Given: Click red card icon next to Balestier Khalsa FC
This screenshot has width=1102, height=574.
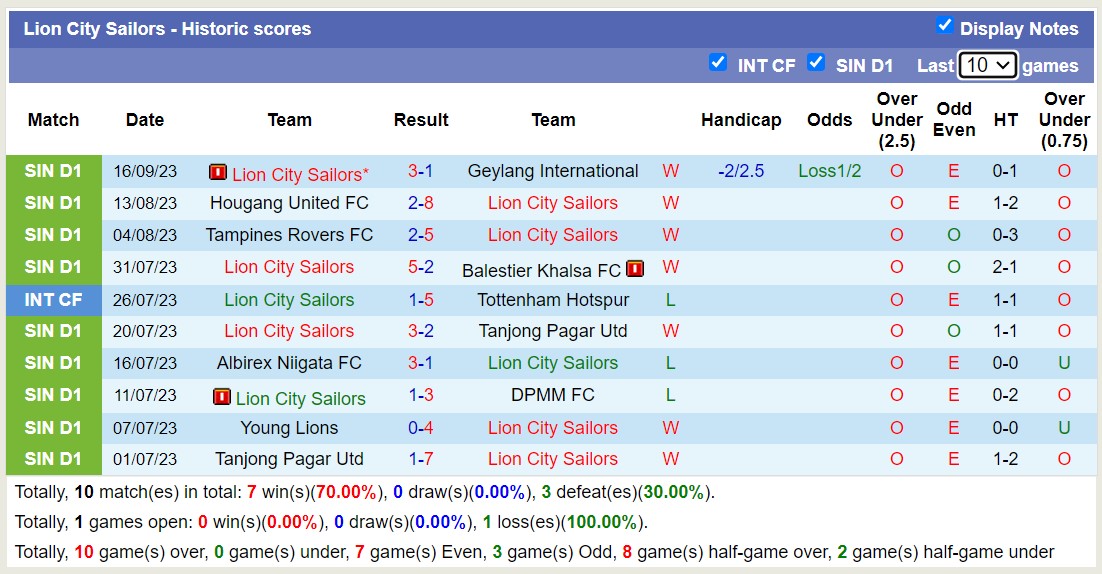Looking at the screenshot, I should point(635,268).
